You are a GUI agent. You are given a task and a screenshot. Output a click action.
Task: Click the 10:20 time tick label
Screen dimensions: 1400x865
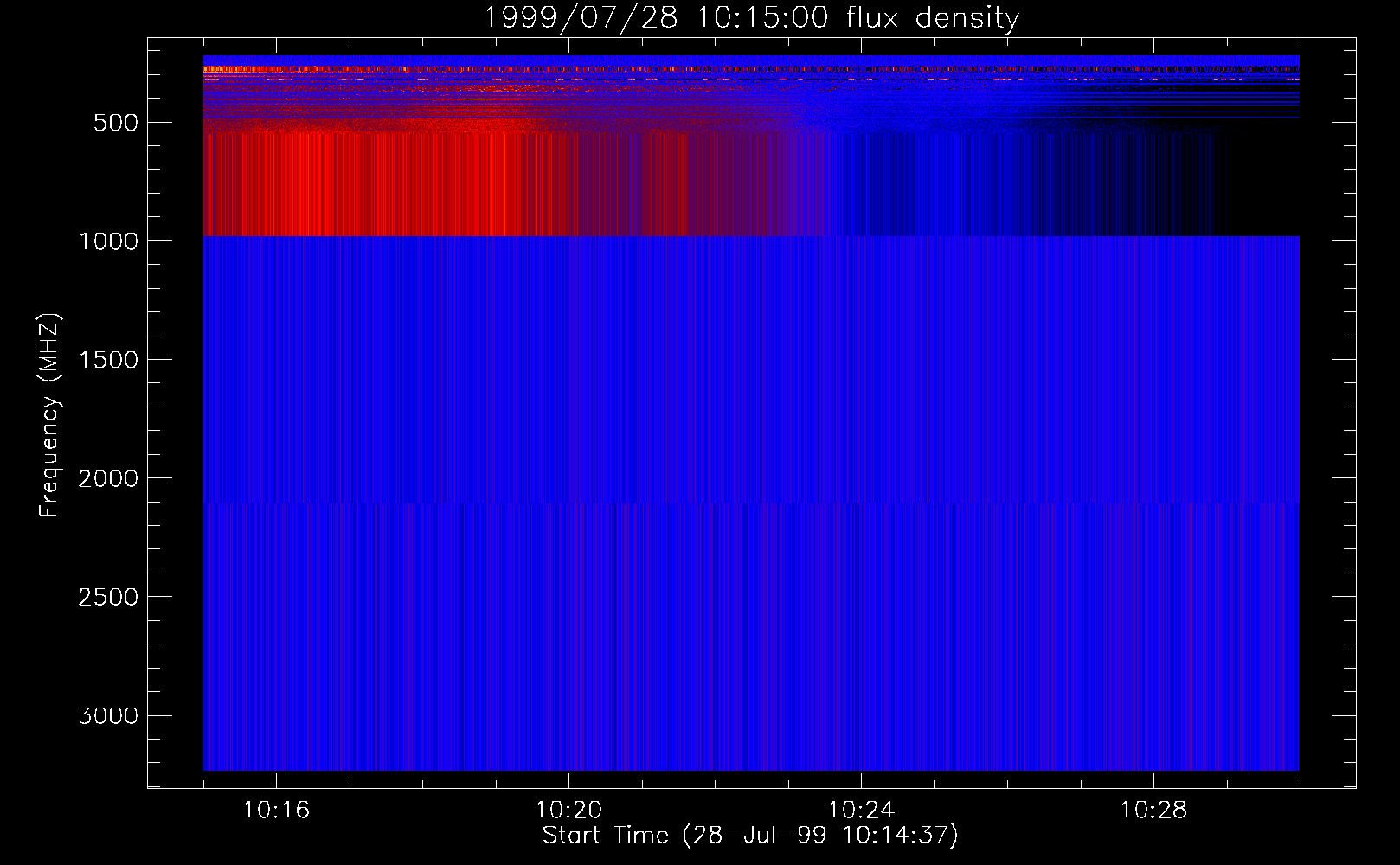tap(568, 811)
